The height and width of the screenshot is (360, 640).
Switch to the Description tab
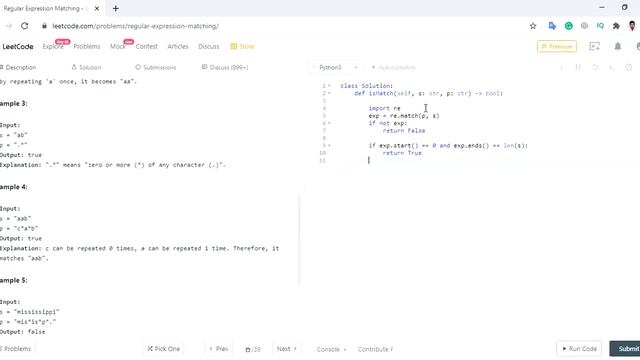pyautogui.click(x=18, y=67)
